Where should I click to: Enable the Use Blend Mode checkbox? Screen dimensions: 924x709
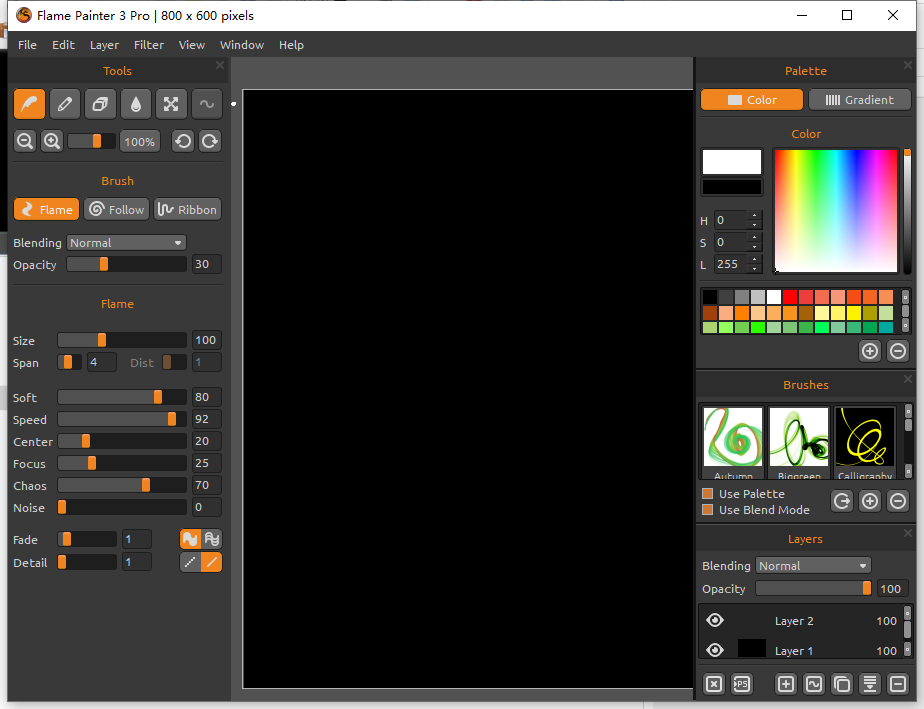708,509
